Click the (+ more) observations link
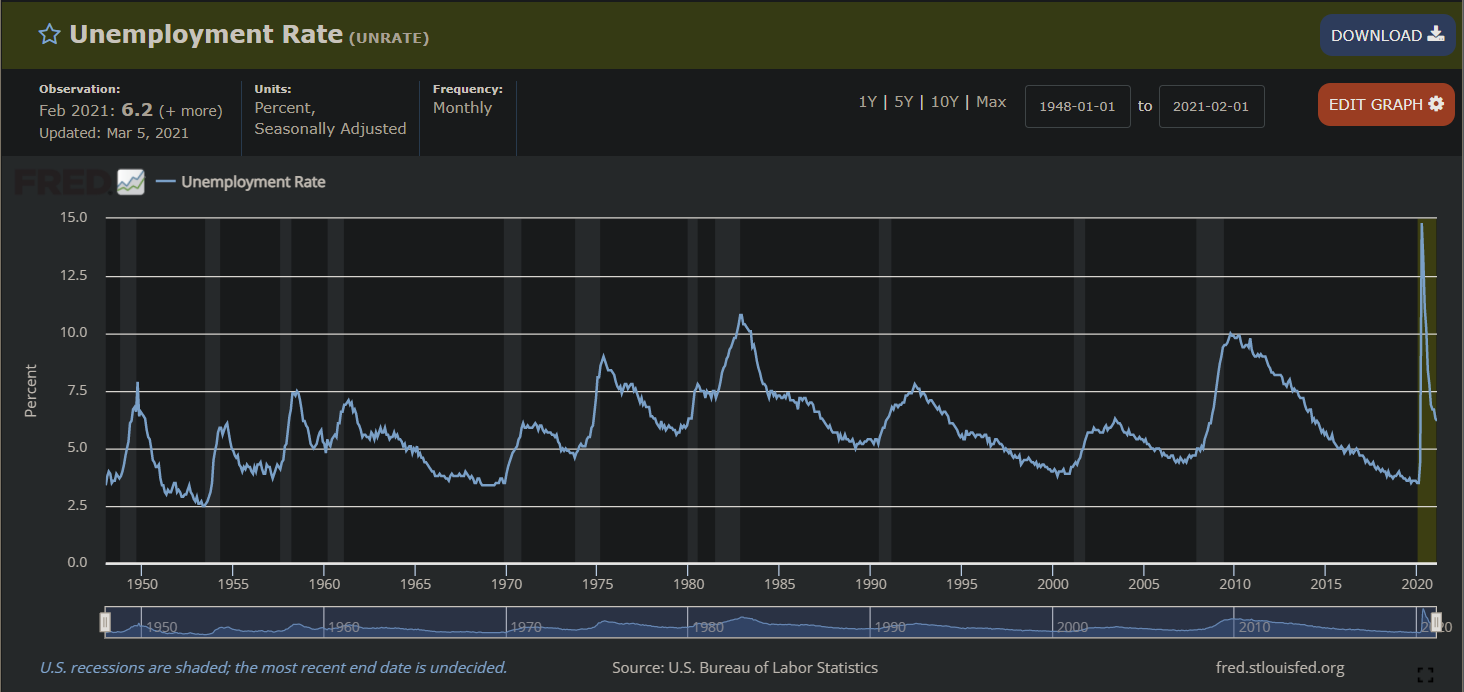 190,111
